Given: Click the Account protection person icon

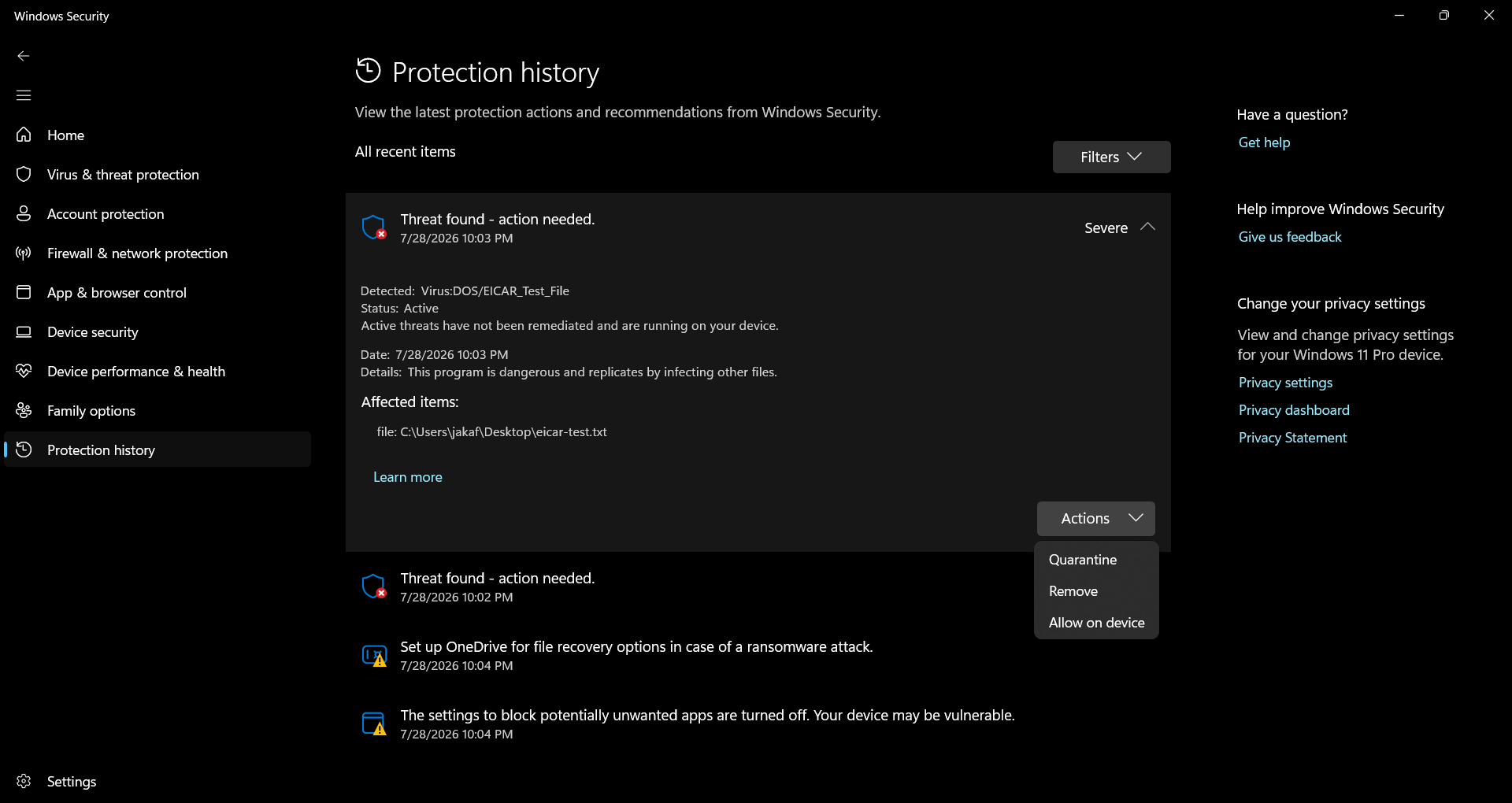Looking at the screenshot, I should 24,213.
